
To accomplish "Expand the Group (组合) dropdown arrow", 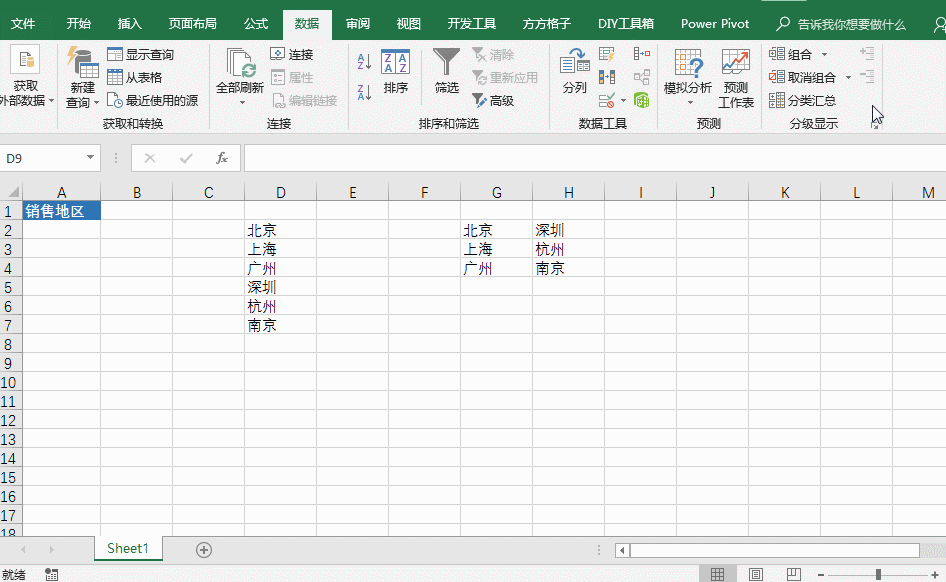I will (x=824, y=54).
